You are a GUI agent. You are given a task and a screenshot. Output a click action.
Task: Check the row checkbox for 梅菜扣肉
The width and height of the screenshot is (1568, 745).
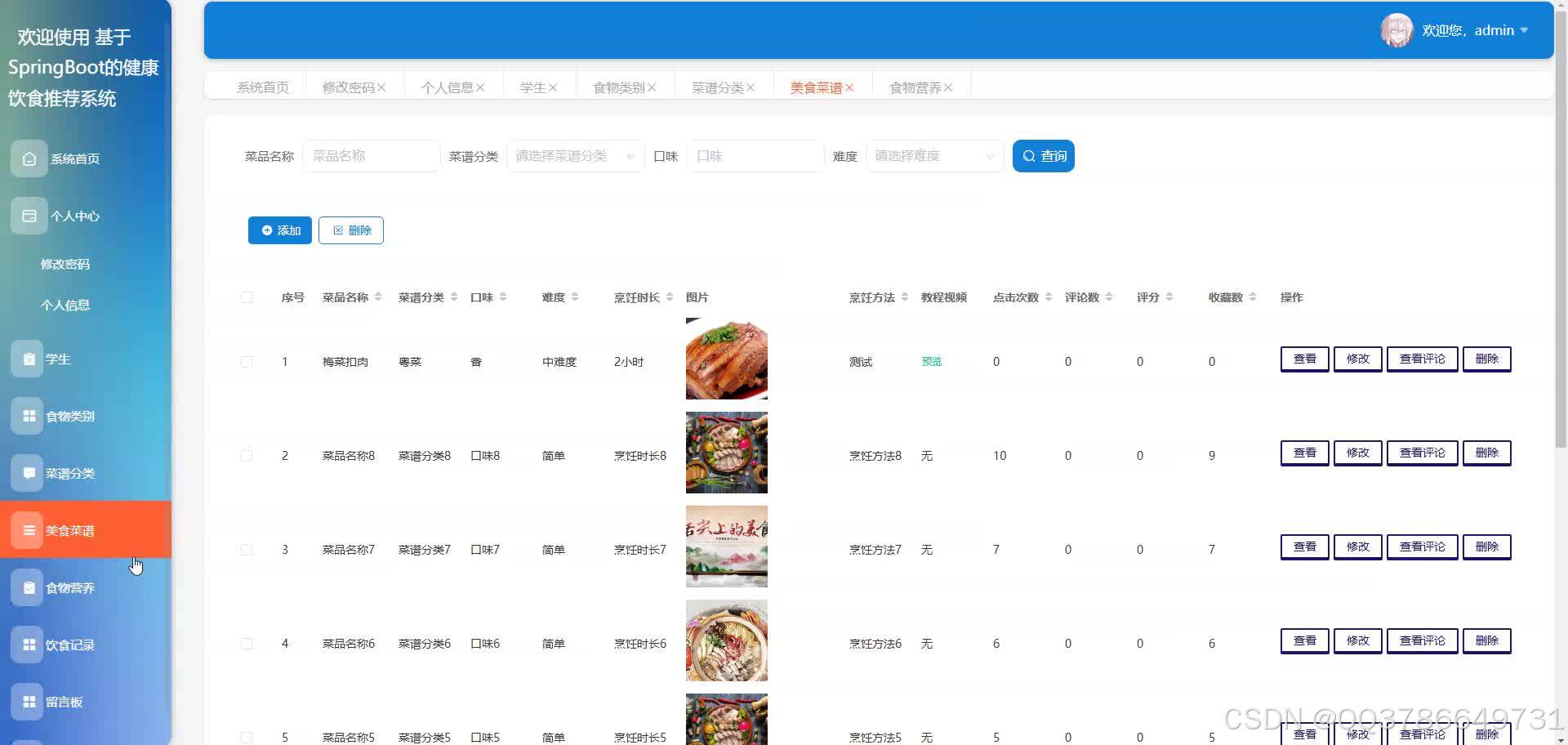[x=247, y=362]
